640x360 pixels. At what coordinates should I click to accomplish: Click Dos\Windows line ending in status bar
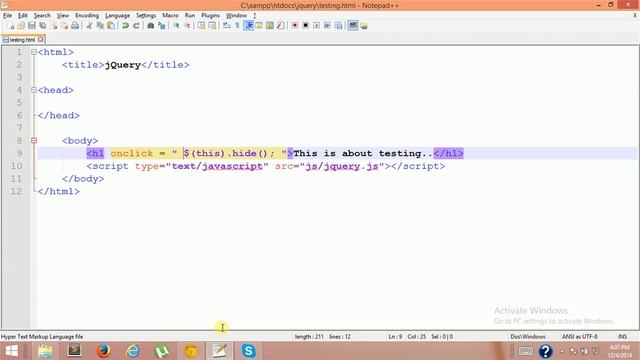pos(528,337)
